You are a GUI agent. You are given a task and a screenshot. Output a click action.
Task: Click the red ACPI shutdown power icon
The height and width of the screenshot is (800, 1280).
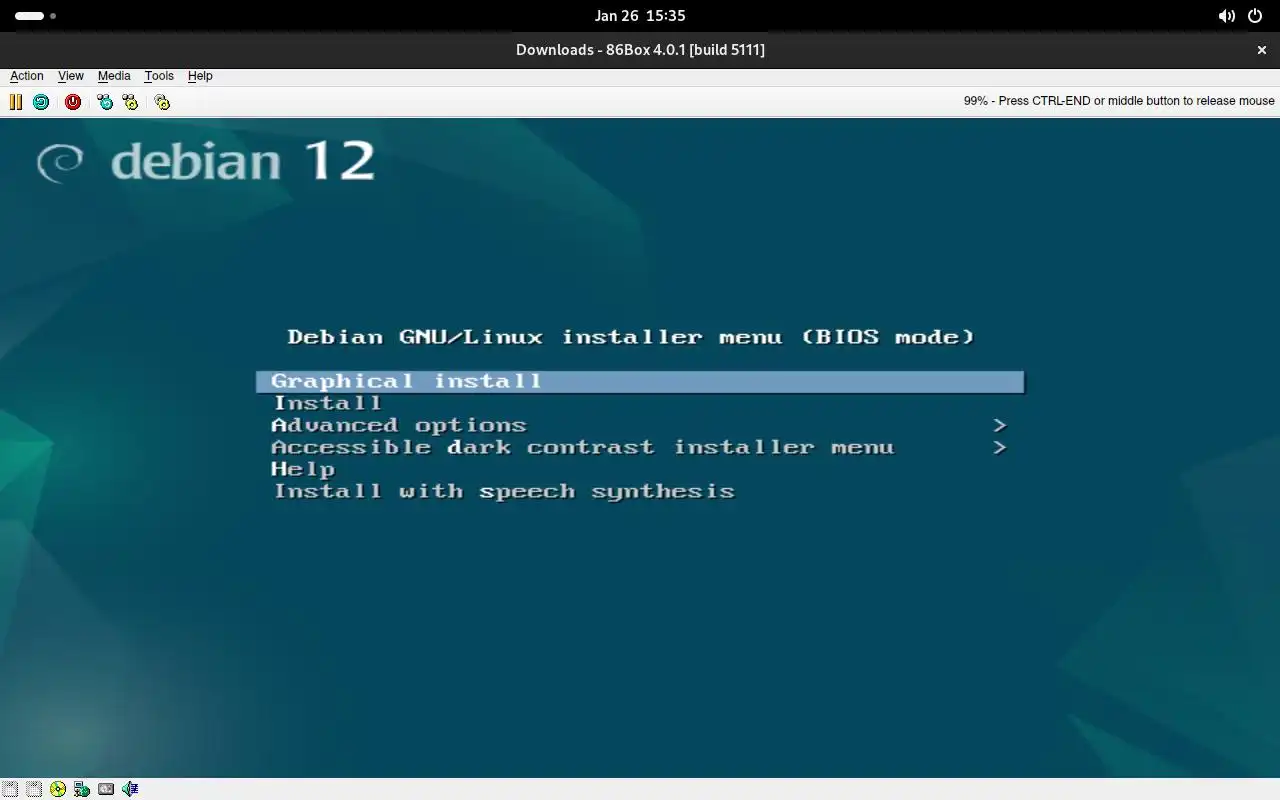point(73,102)
